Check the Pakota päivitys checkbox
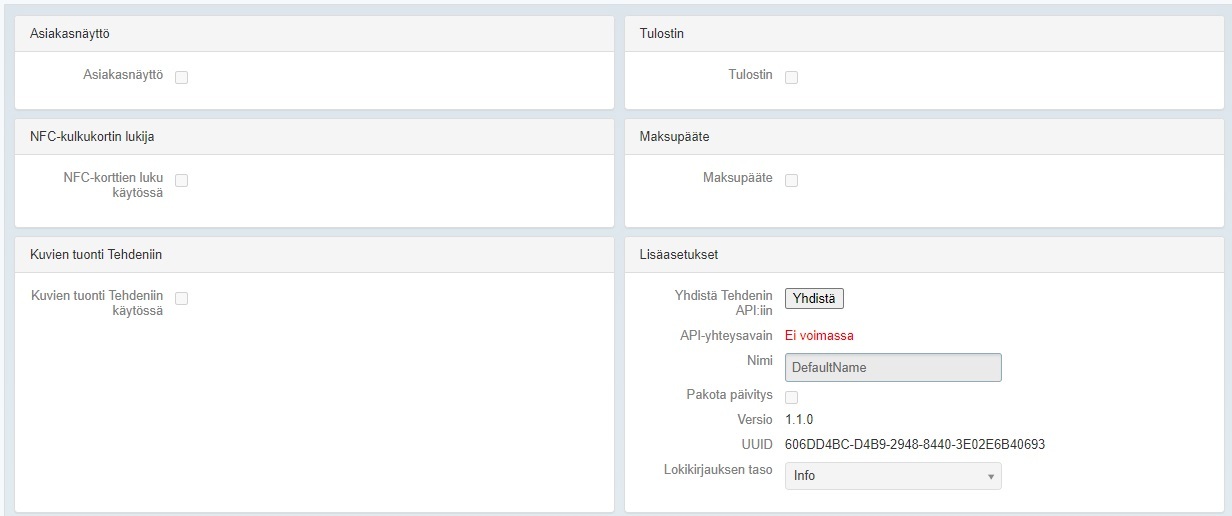The image size is (1232, 516). [791, 397]
